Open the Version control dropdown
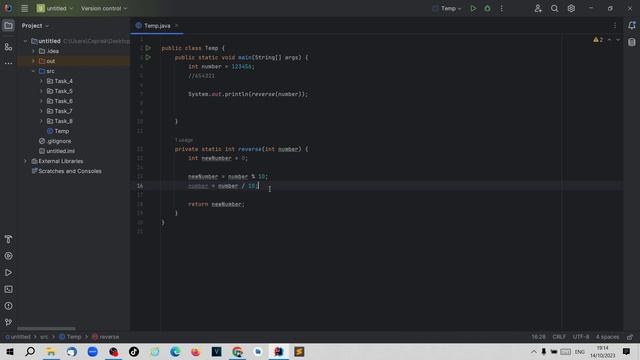The height and width of the screenshot is (360, 640). pyautogui.click(x=104, y=8)
